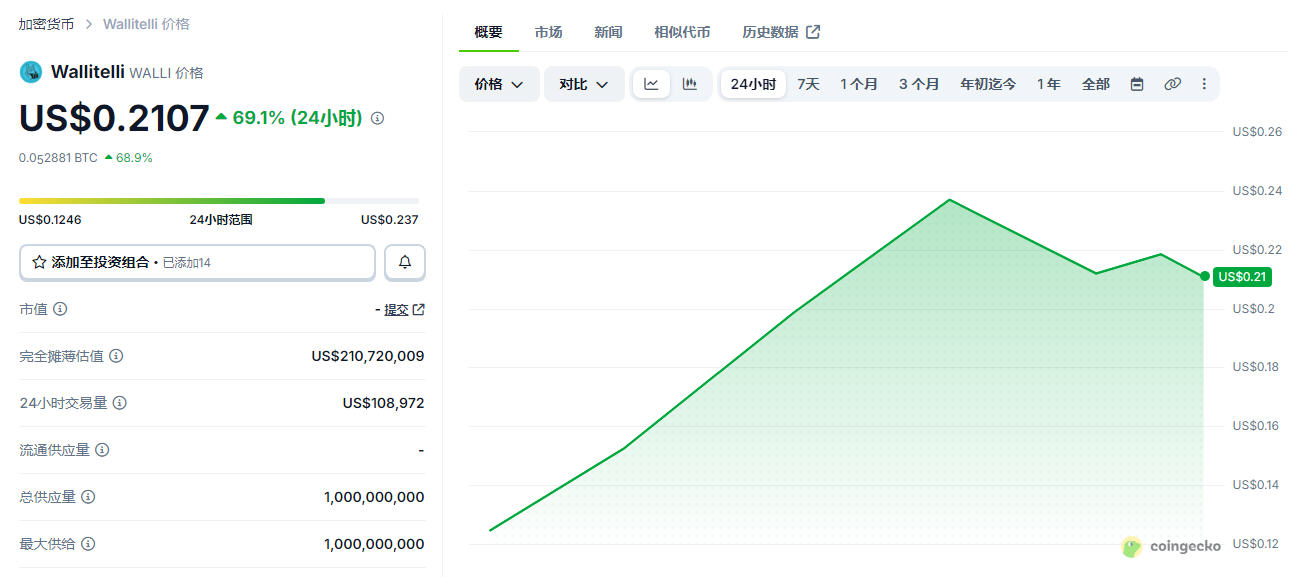Click the US$0.2107 price heading
1295x577 pixels.
(114, 118)
